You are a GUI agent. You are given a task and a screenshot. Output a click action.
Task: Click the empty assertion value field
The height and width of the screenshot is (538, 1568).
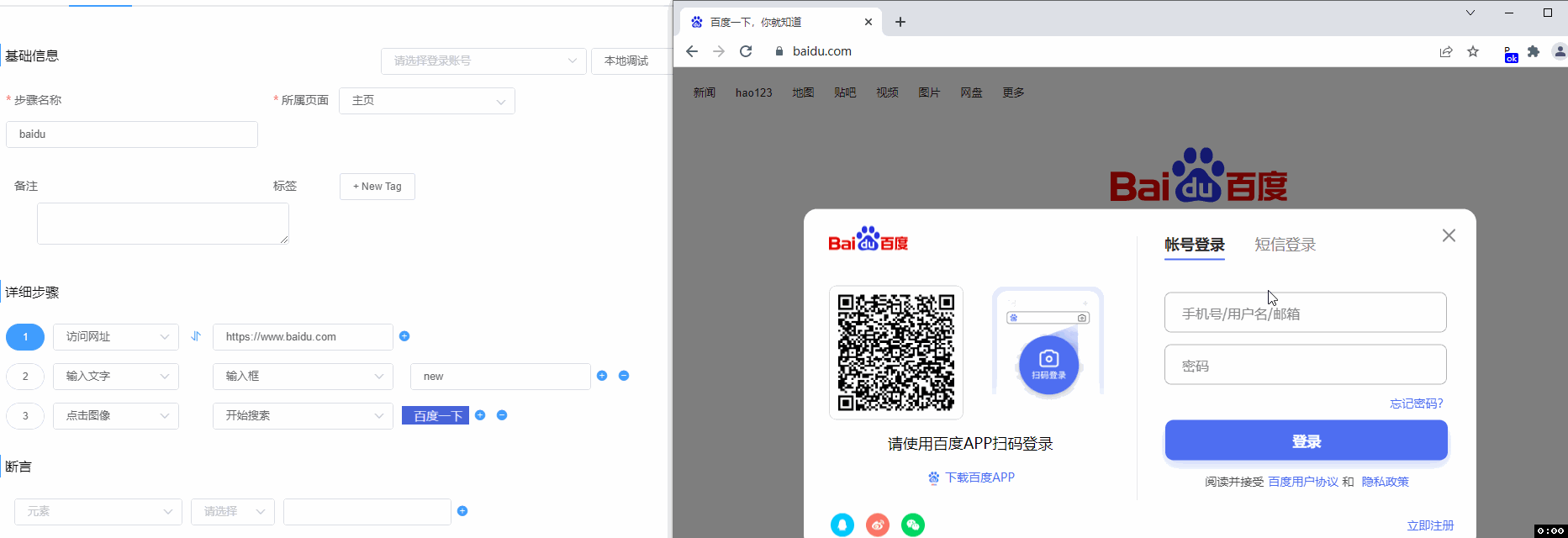pos(367,512)
